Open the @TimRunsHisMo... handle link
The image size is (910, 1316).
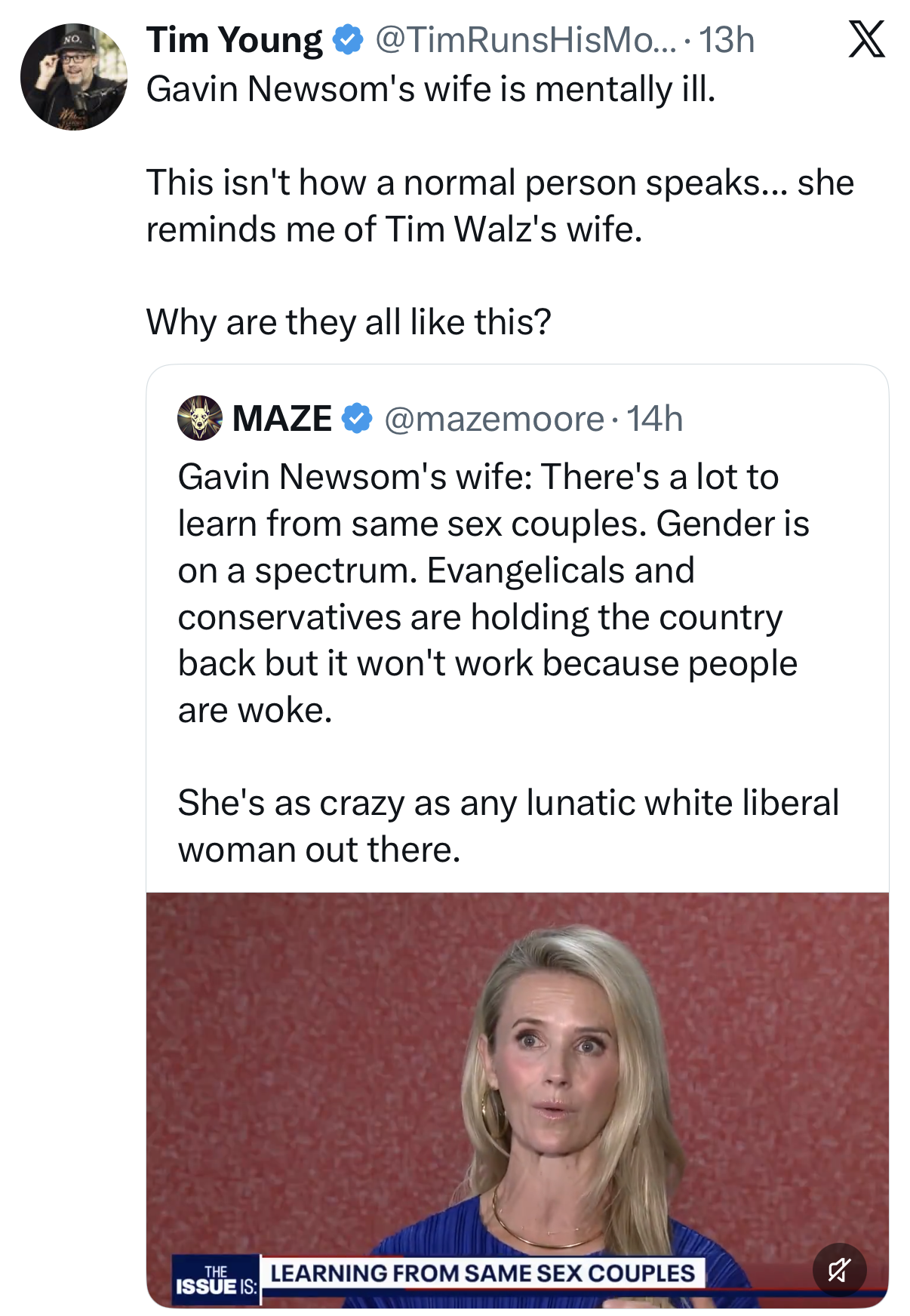526,40
